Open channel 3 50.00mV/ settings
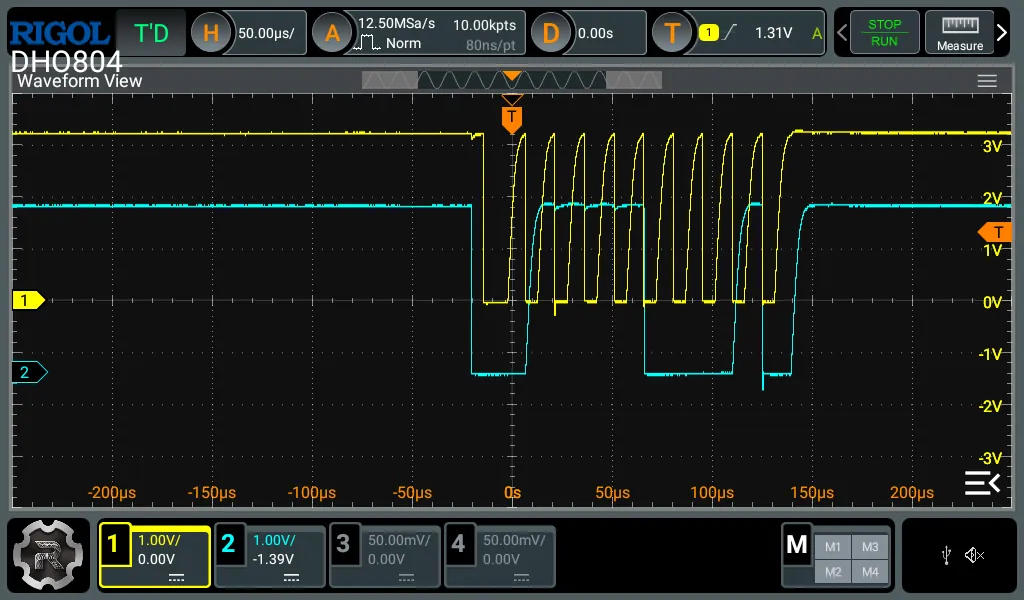 tap(399, 541)
